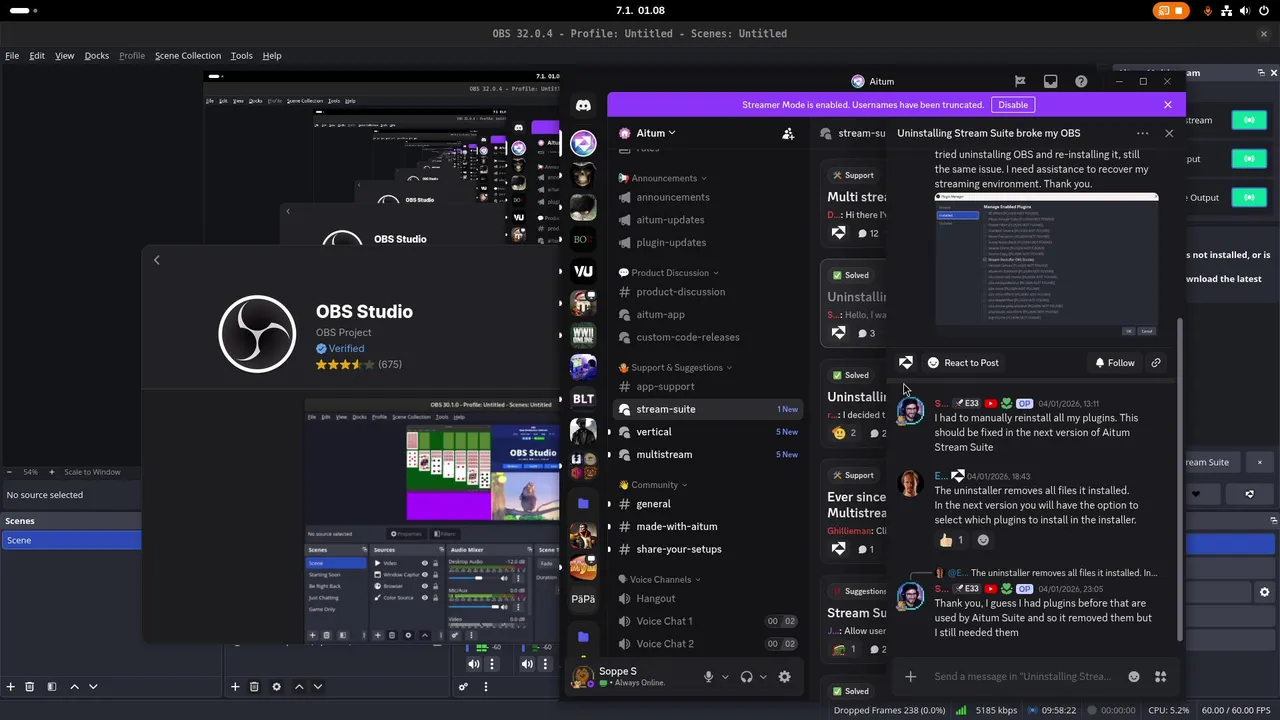Remove scene with the Scenes trash icon

pyautogui.click(x=30, y=687)
